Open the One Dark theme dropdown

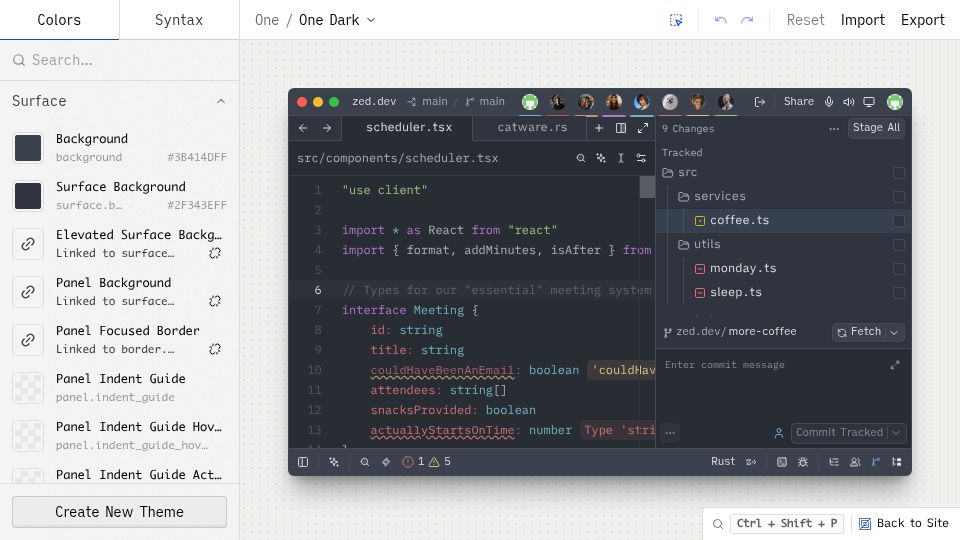[x=337, y=20]
